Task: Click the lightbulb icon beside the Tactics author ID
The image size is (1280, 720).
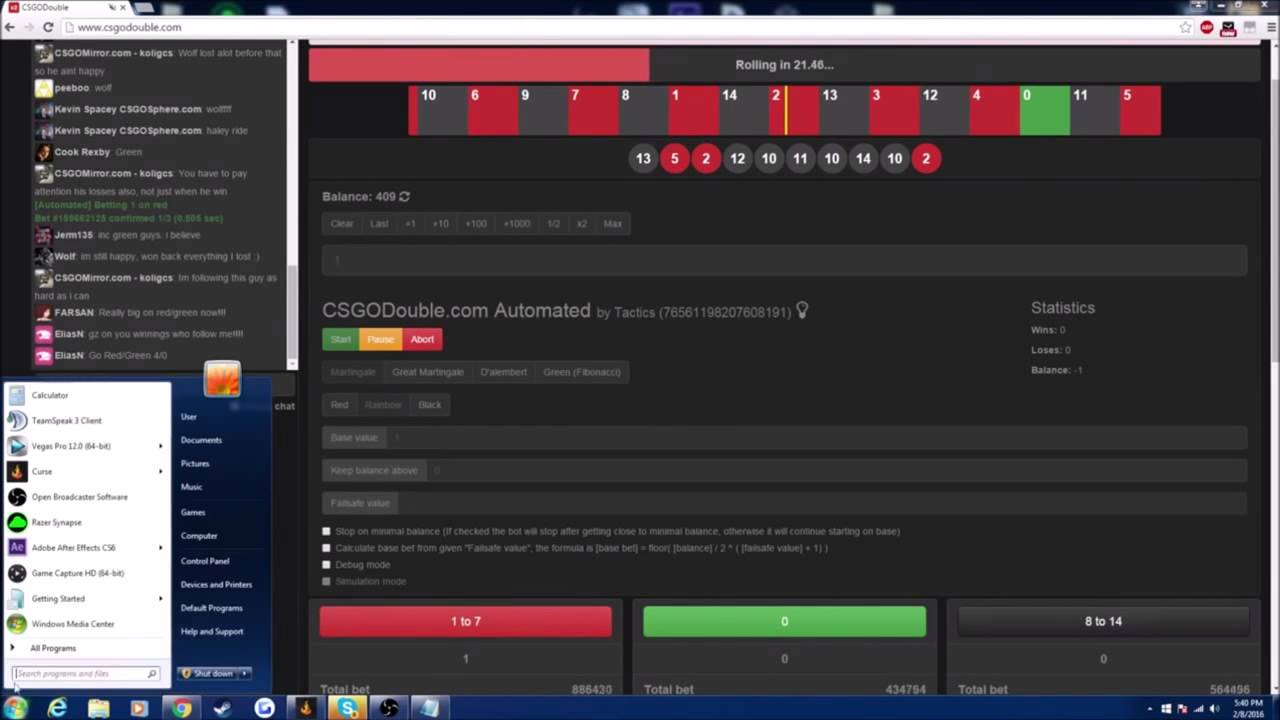Action: 801,312
